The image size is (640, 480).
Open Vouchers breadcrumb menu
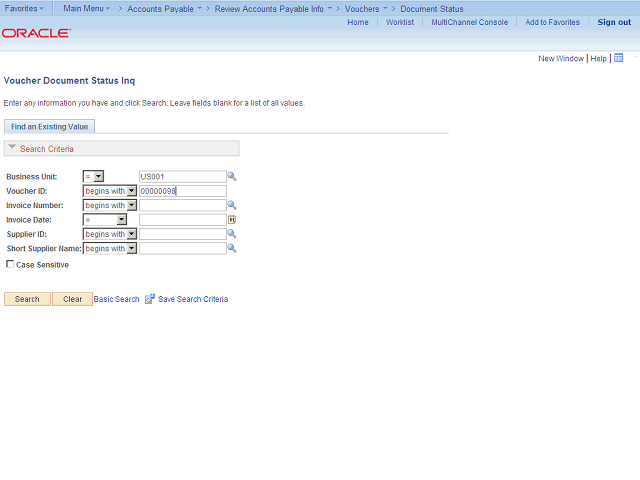(366, 9)
